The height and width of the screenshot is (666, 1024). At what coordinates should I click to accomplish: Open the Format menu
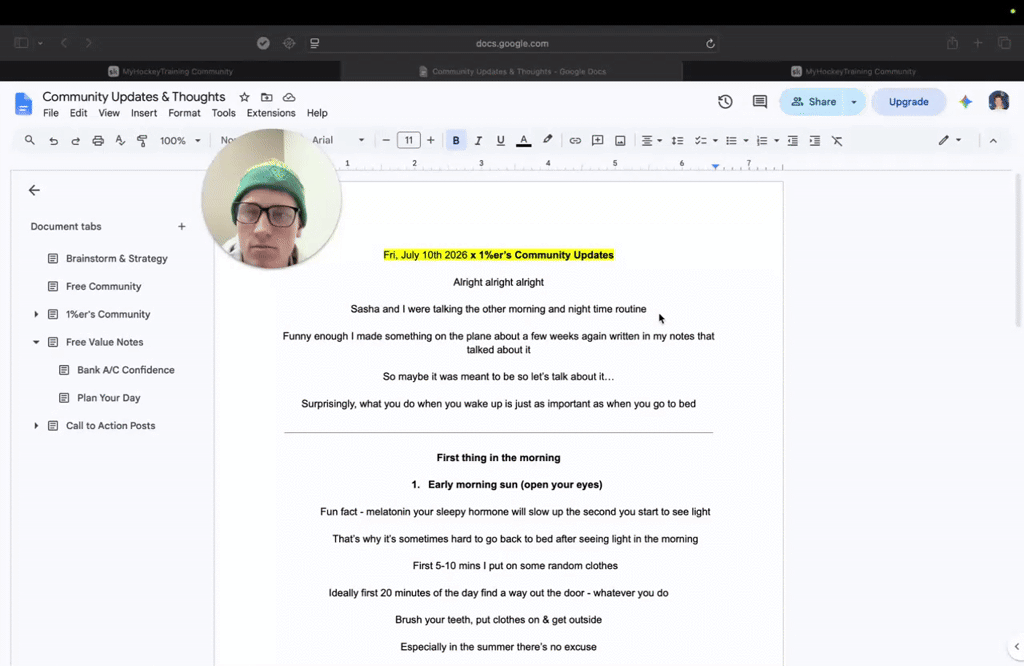tap(184, 113)
